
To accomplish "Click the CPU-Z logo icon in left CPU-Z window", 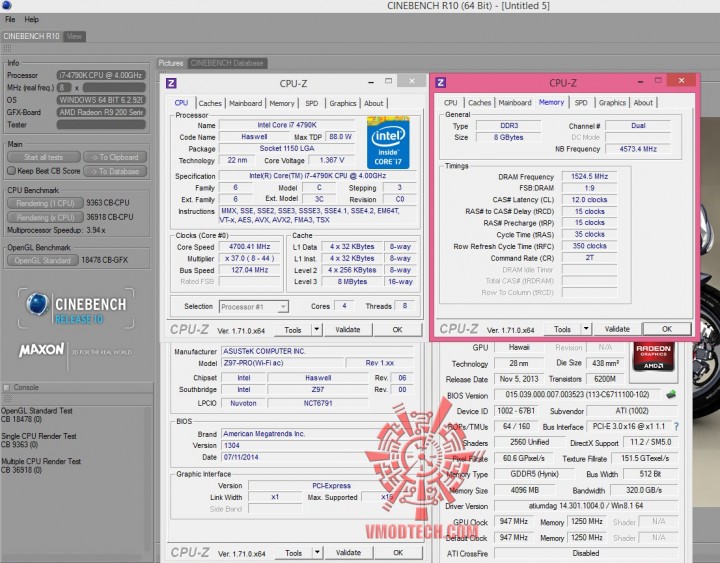I will [171, 83].
